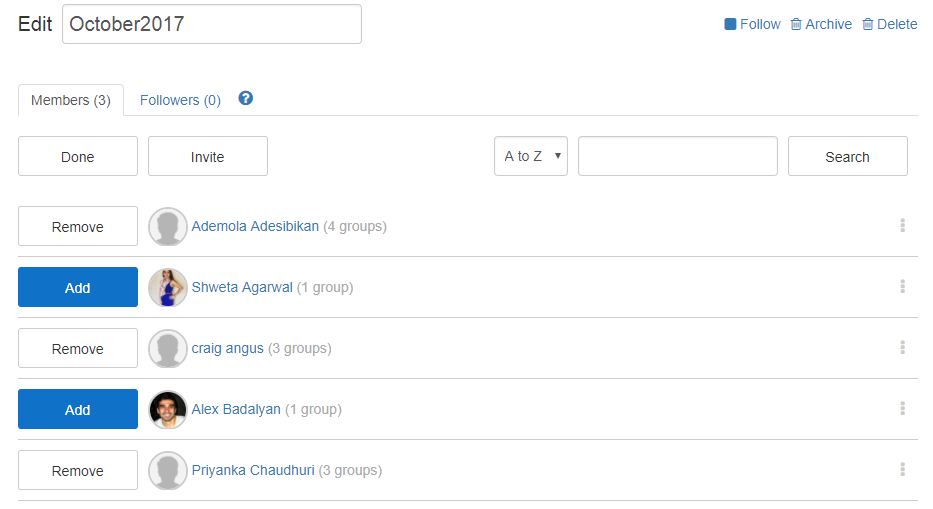Remove craig angus from the group
The height and width of the screenshot is (509, 933).
pos(78,348)
